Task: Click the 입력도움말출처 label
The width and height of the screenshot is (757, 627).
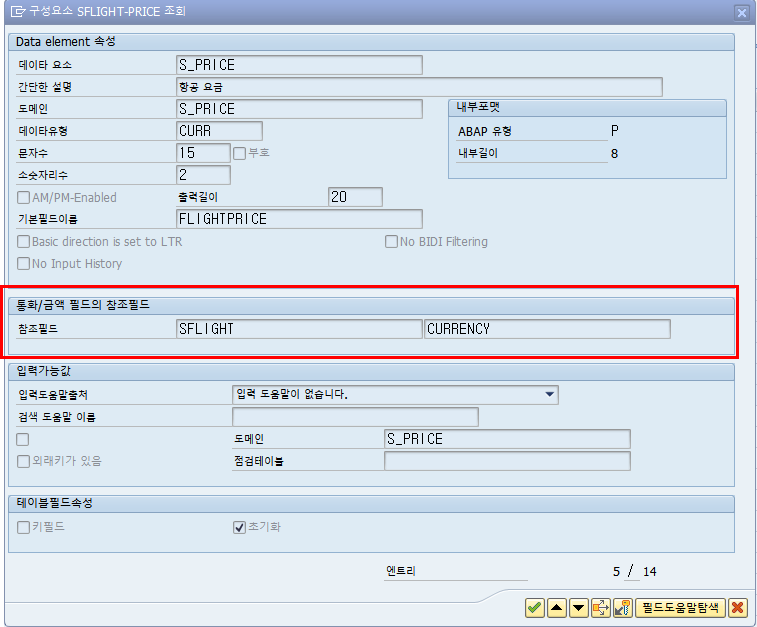Action: [x=53, y=395]
